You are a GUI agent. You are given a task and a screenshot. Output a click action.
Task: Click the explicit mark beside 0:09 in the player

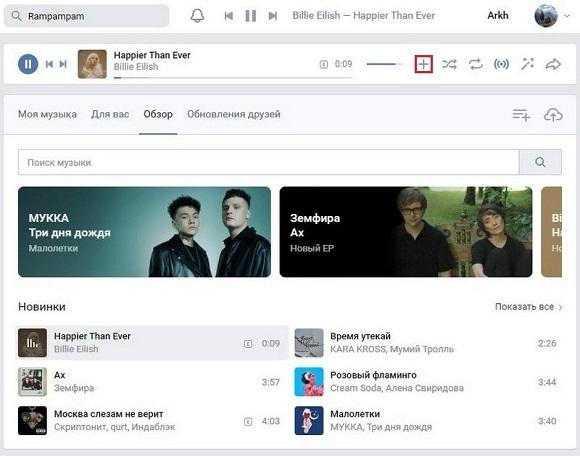point(323,64)
